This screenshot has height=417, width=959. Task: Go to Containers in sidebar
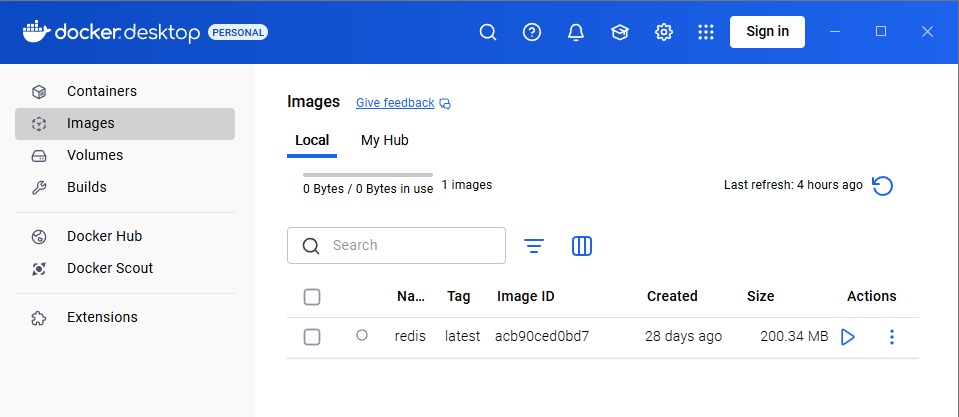pos(102,91)
